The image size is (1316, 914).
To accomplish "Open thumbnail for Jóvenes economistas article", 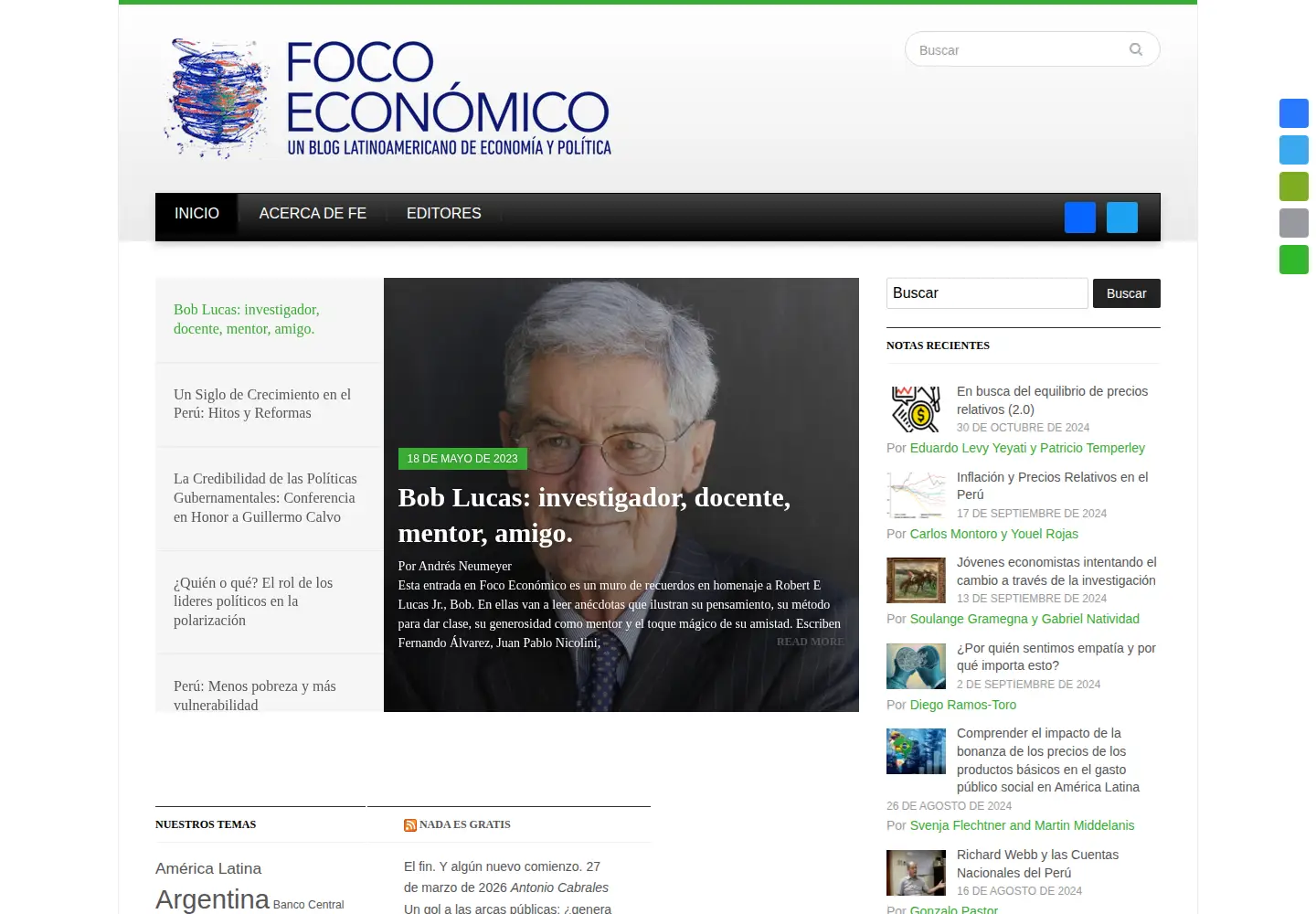I will [x=916, y=579].
